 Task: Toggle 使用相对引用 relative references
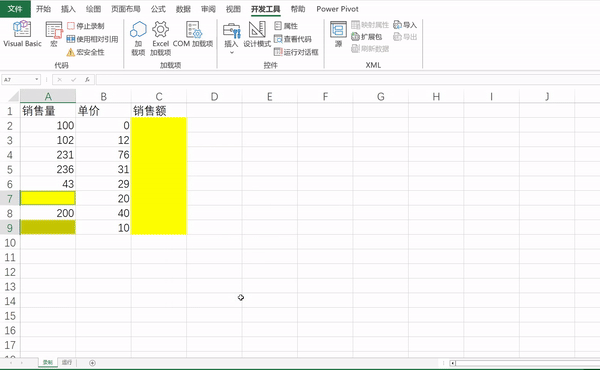(92, 39)
